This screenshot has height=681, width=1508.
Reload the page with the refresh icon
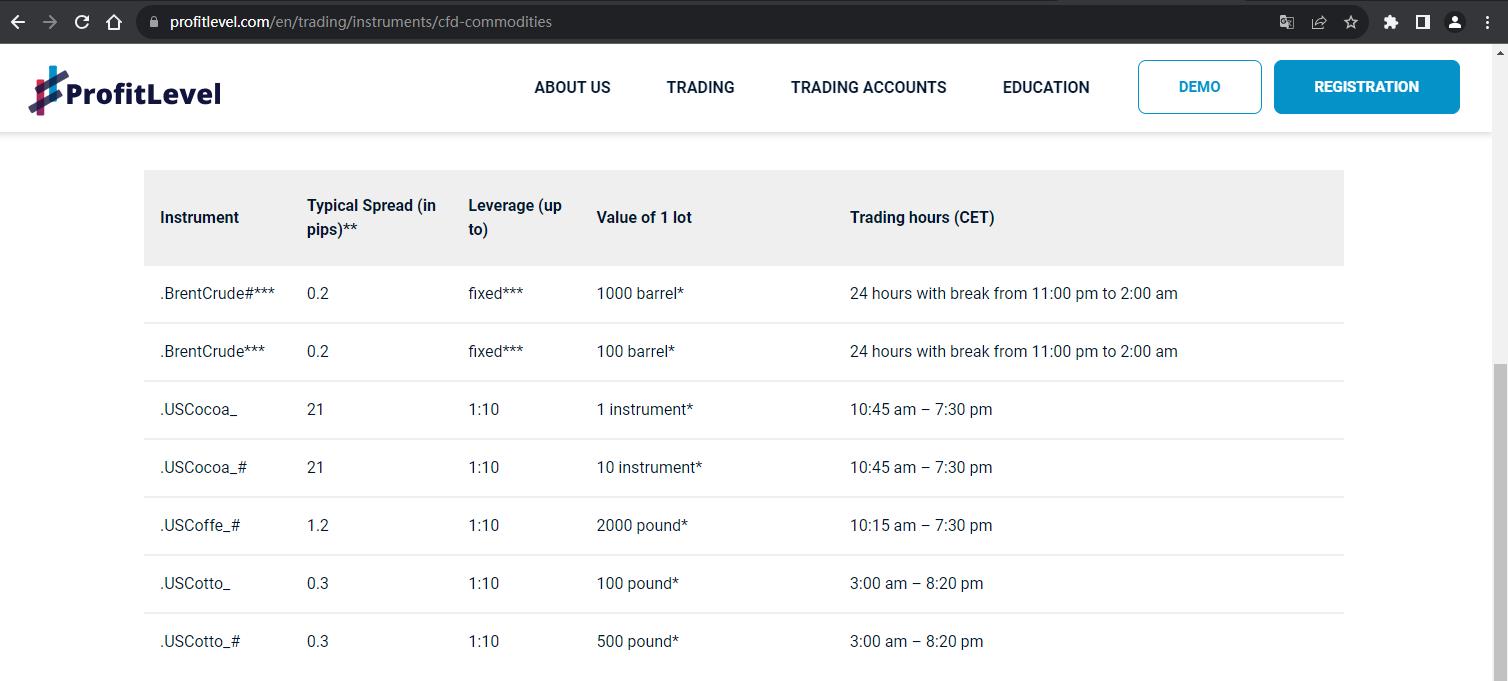(x=82, y=22)
